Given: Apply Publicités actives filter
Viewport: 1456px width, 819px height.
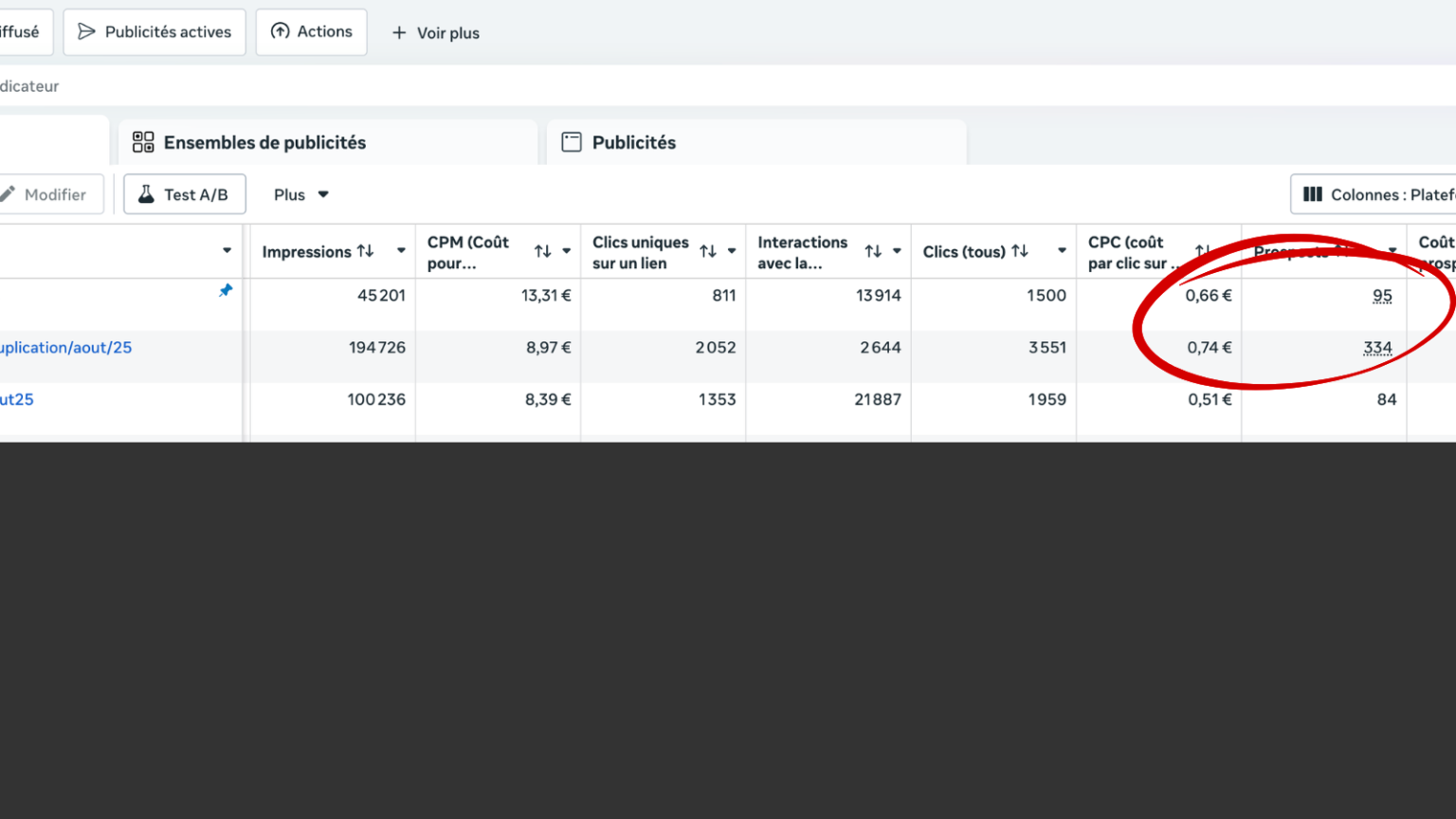Looking at the screenshot, I should coord(155,32).
